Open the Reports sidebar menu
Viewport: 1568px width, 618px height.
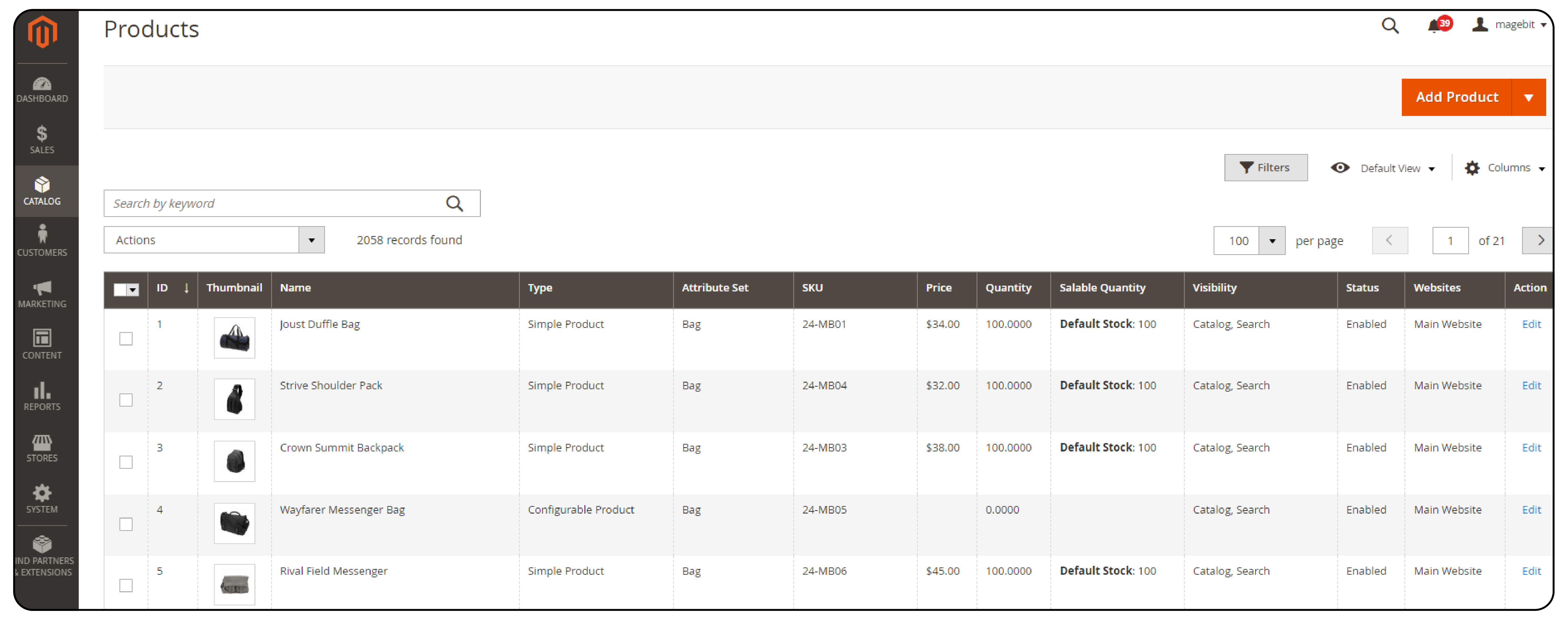[42, 396]
